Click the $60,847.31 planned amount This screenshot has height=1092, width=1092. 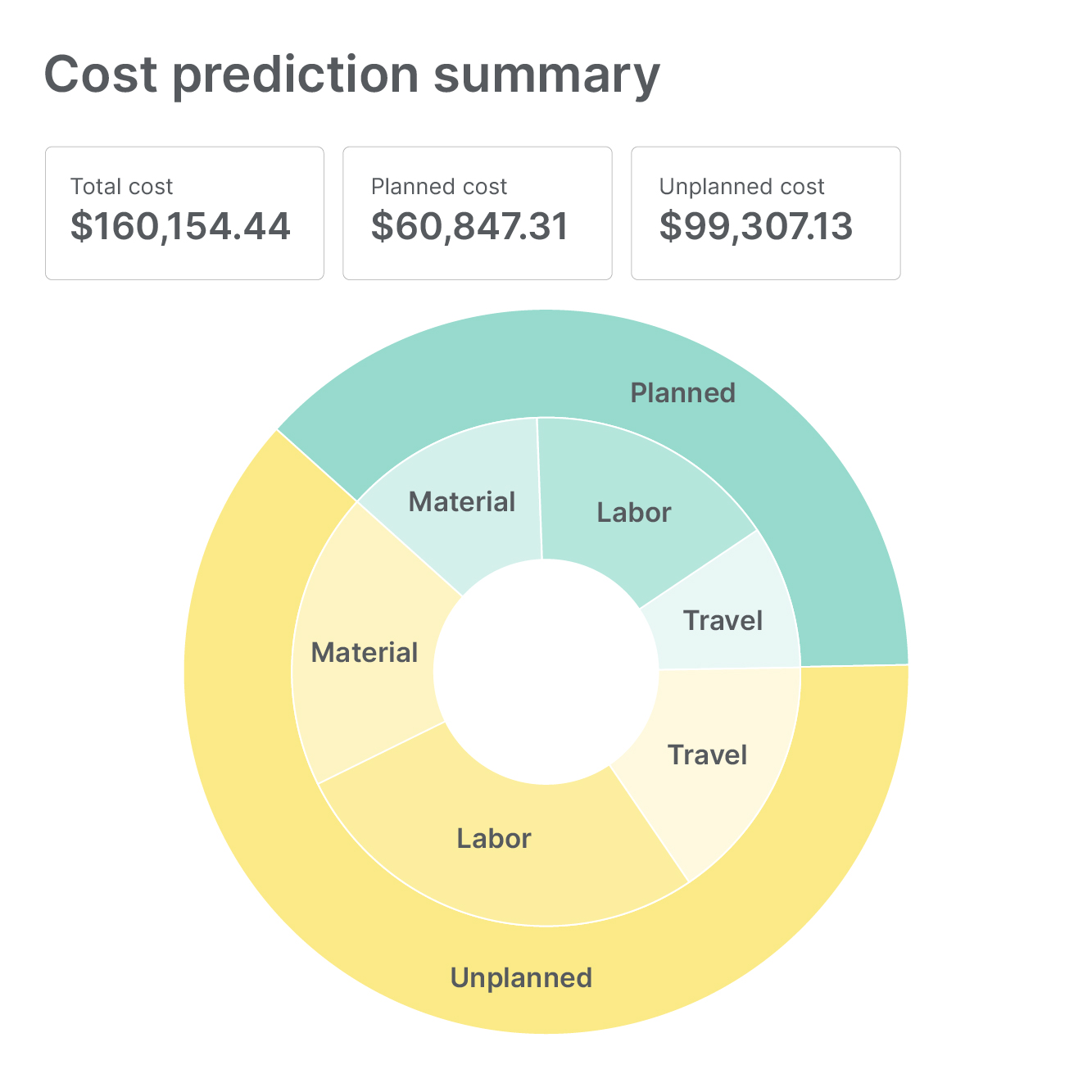469,226
